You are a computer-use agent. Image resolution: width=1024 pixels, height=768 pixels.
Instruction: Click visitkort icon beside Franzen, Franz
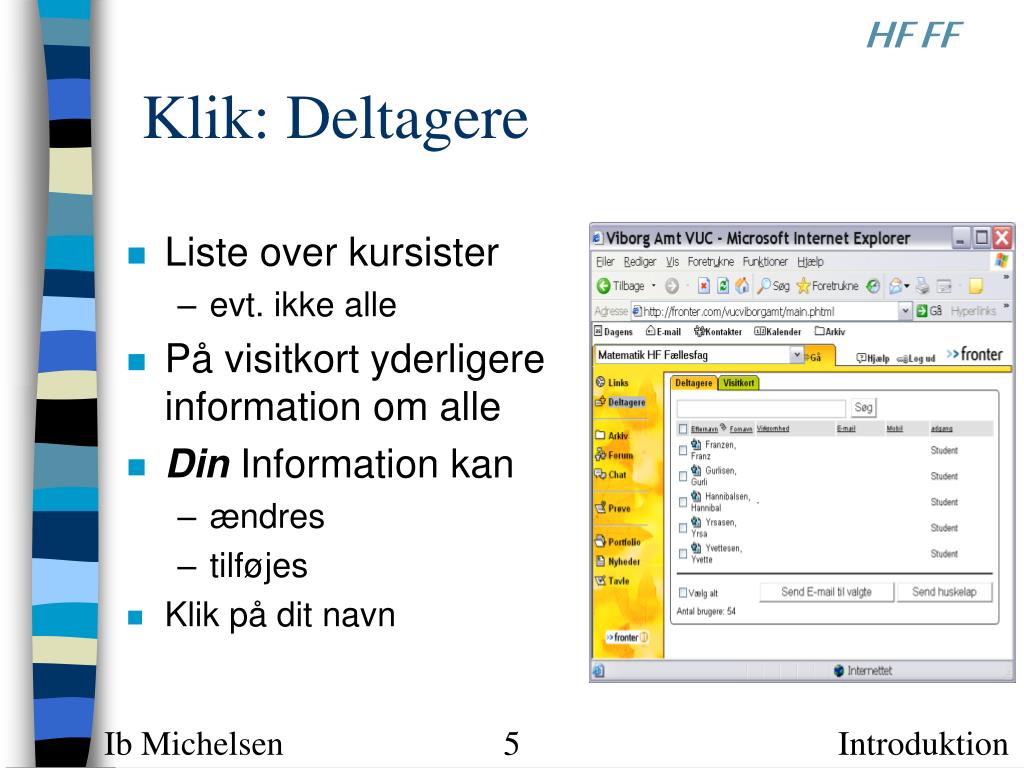tap(696, 444)
